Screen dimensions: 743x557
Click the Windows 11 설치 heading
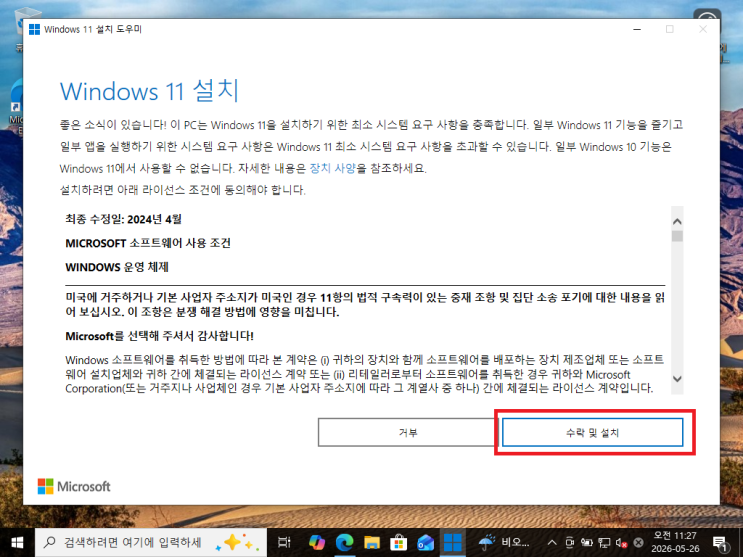(149, 91)
